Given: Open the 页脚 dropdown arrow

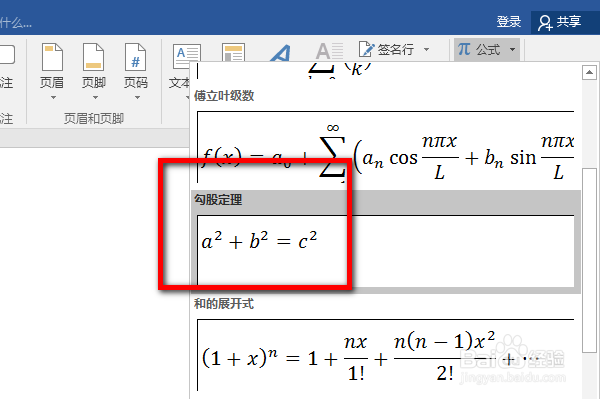Looking at the screenshot, I should (x=95, y=98).
